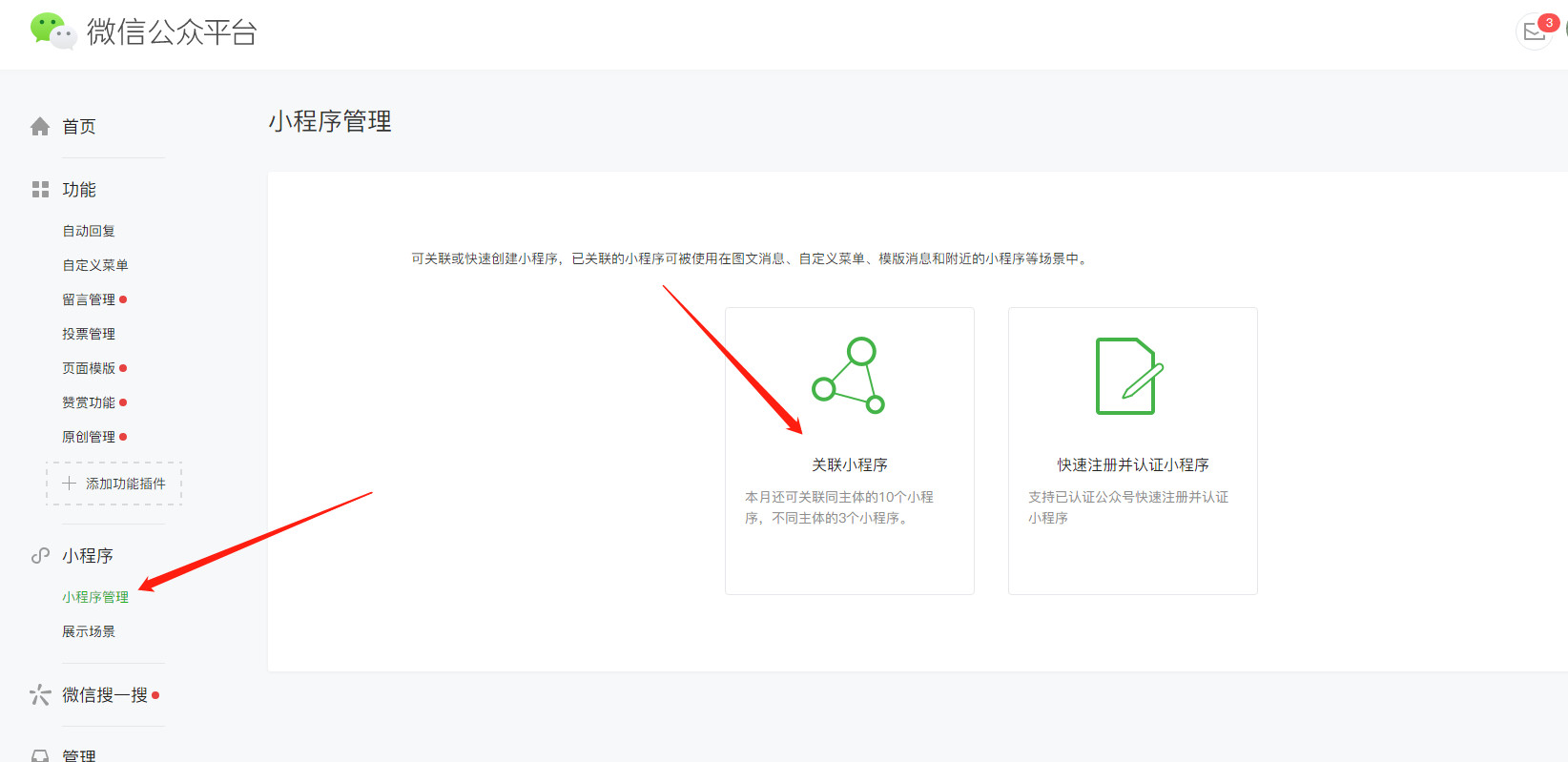Viewport: 1568px width, 762px height.
Task: Open 留言管理 menu item
Action: tap(89, 299)
